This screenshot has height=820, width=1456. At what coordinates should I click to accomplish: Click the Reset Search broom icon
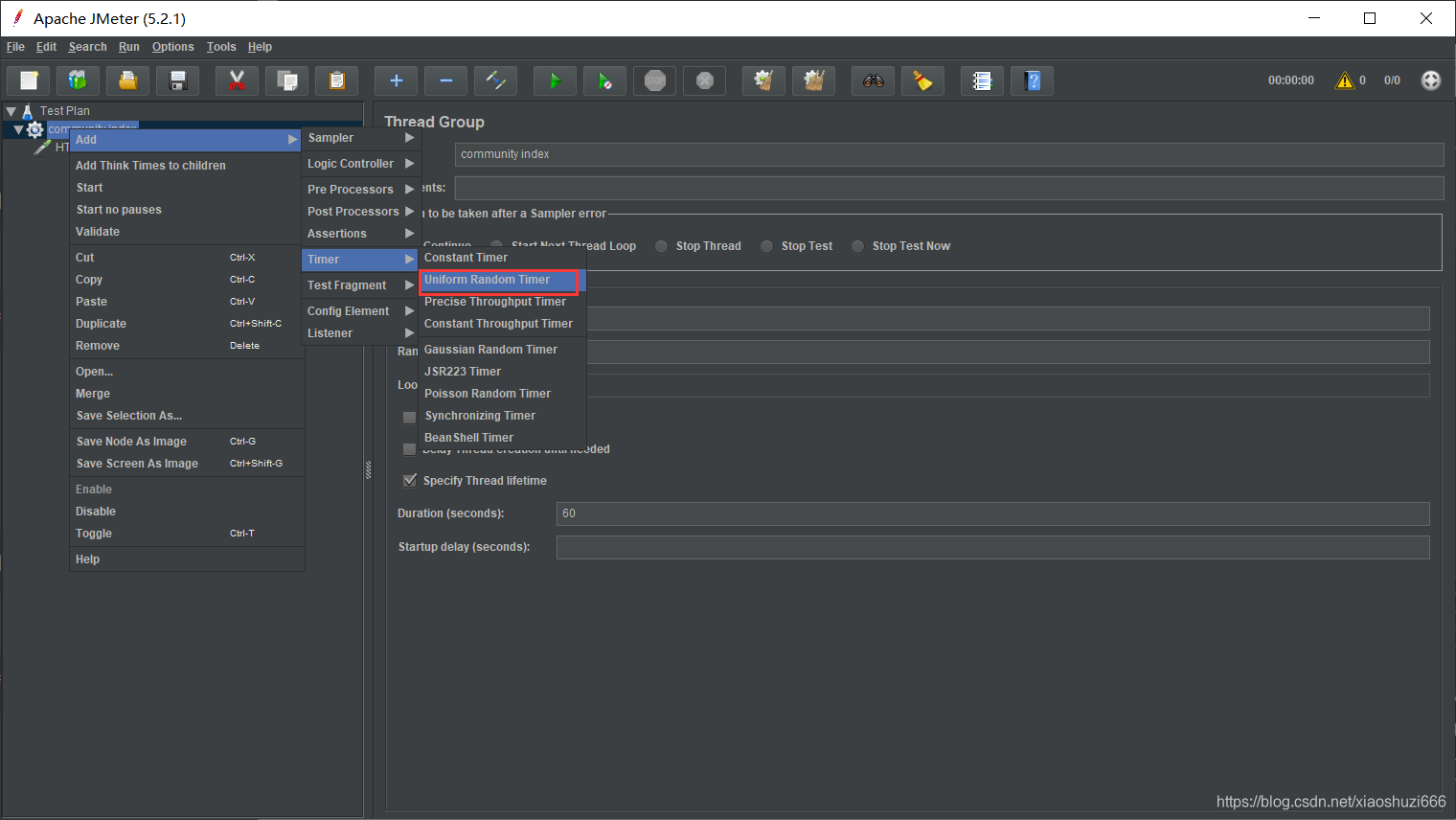click(x=923, y=80)
